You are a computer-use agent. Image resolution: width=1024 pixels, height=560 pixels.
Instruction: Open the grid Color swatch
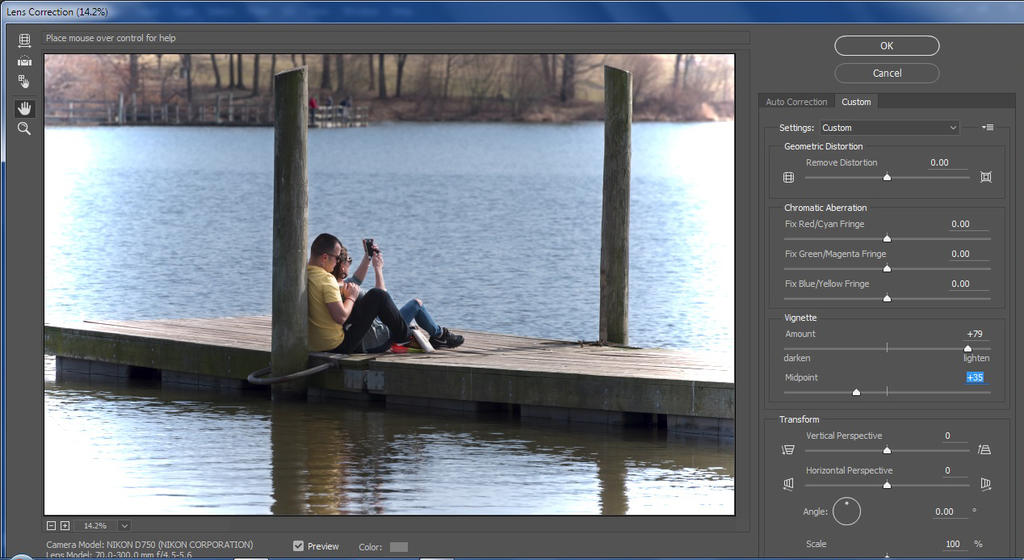(398, 547)
